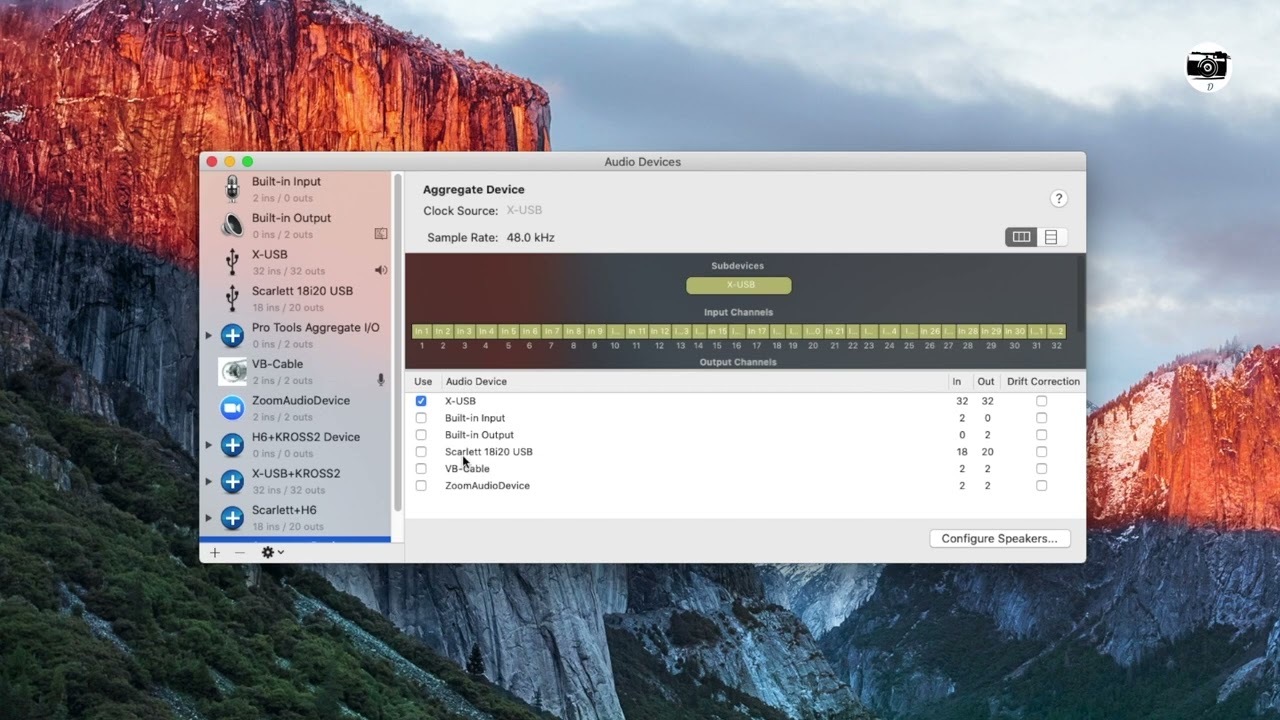Check Use for VB-Cable
The image size is (1280, 720).
click(421, 469)
